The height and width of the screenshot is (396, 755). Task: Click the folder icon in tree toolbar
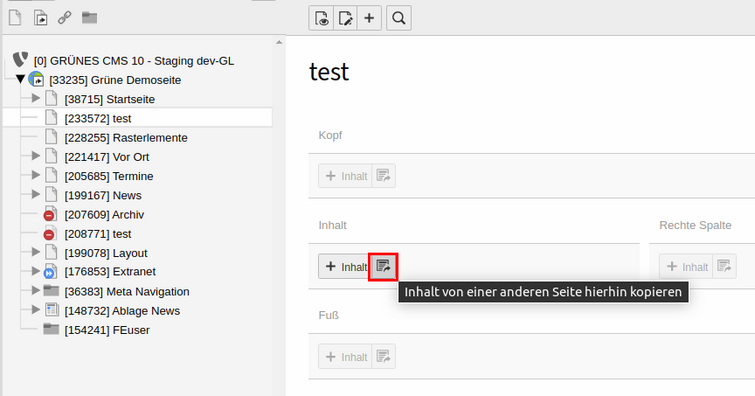pos(90,18)
